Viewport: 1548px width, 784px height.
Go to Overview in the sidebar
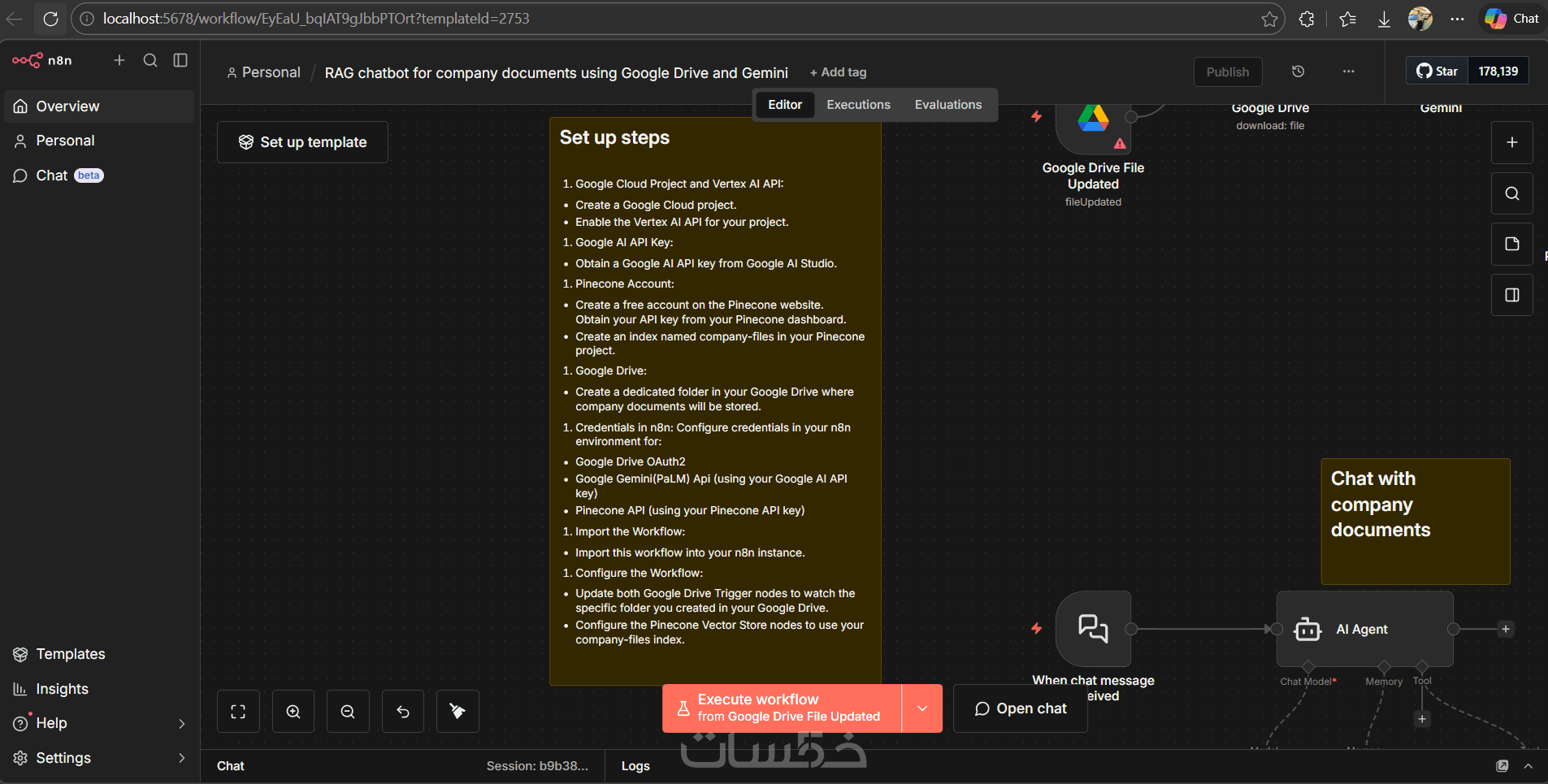[x=99, y=106]
